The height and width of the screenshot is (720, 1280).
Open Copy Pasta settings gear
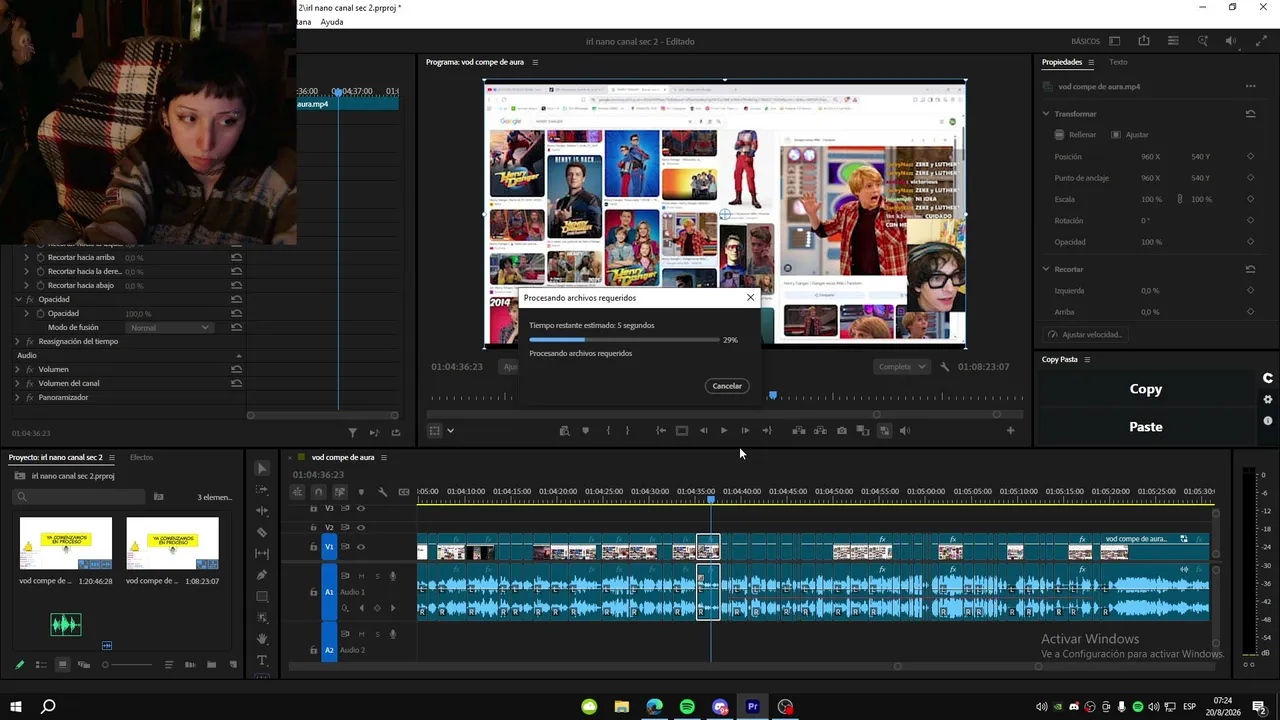click(1268, 400)
